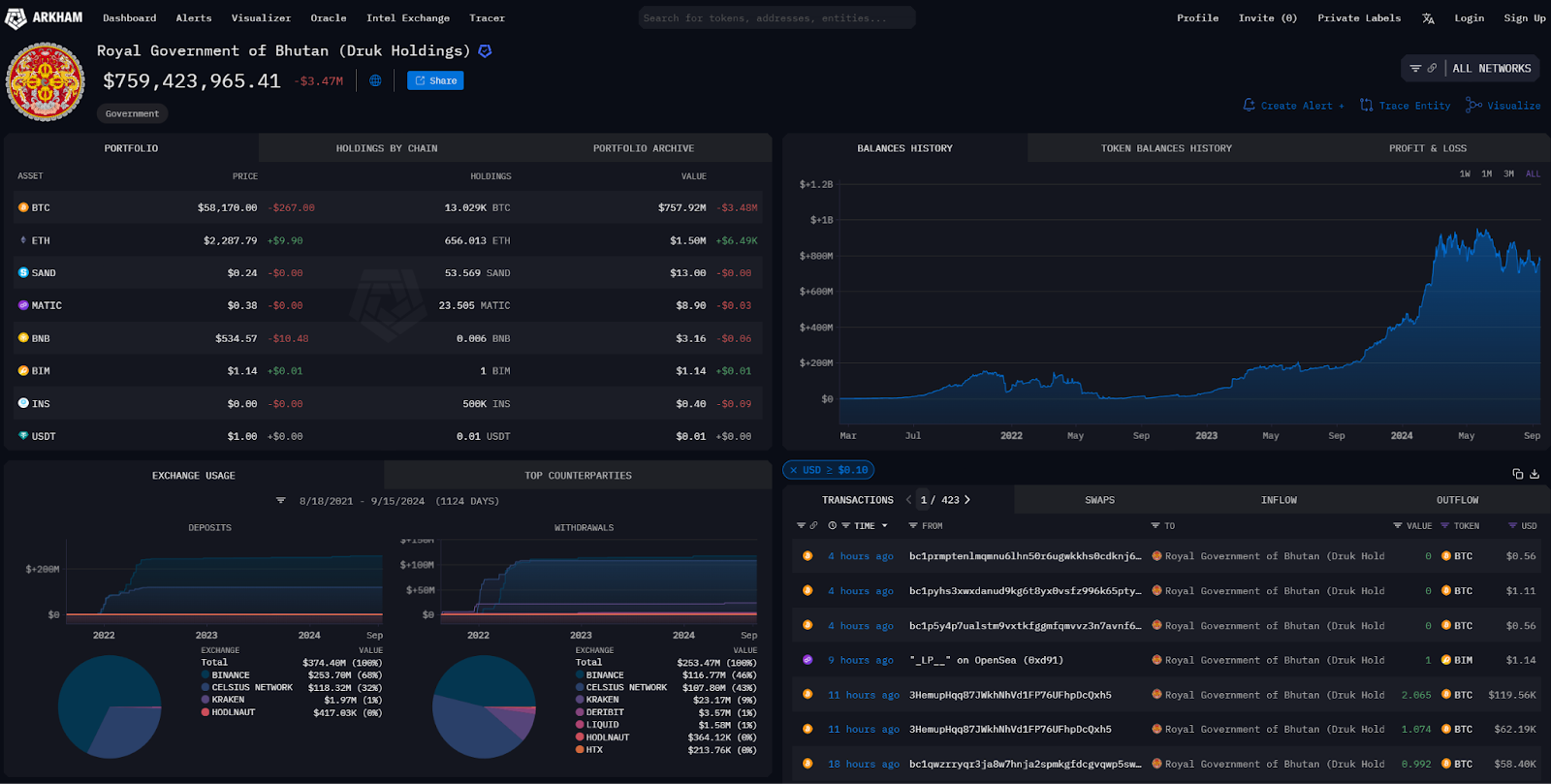This screenshot has height=784, width=1551.
Task: Select 3M chart range
Action: [x=1508, y=174]
